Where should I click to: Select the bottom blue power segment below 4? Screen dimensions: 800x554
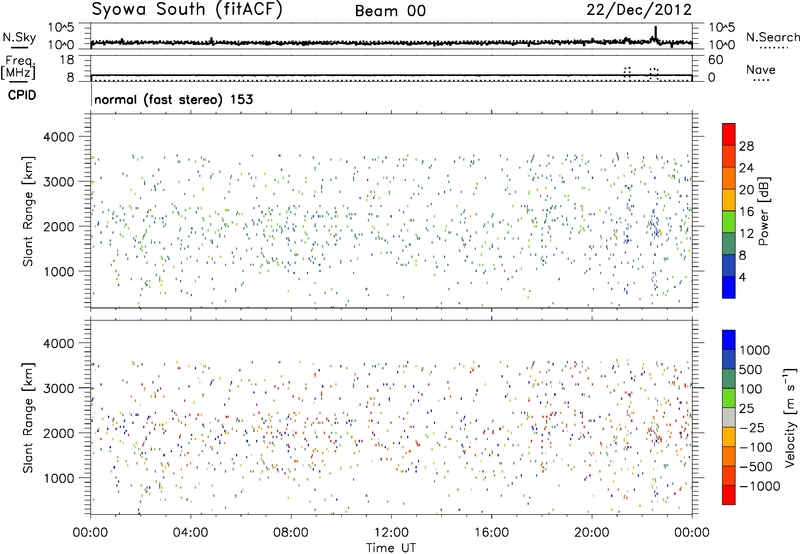point(729,287)
